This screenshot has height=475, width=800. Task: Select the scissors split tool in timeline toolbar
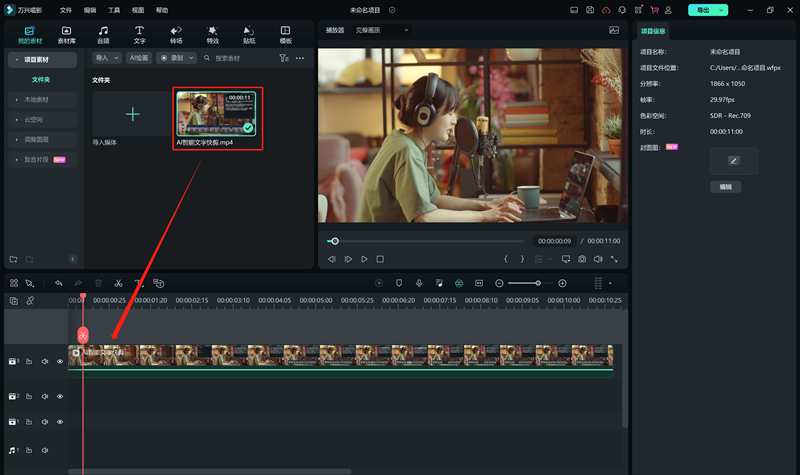(118, 283)
